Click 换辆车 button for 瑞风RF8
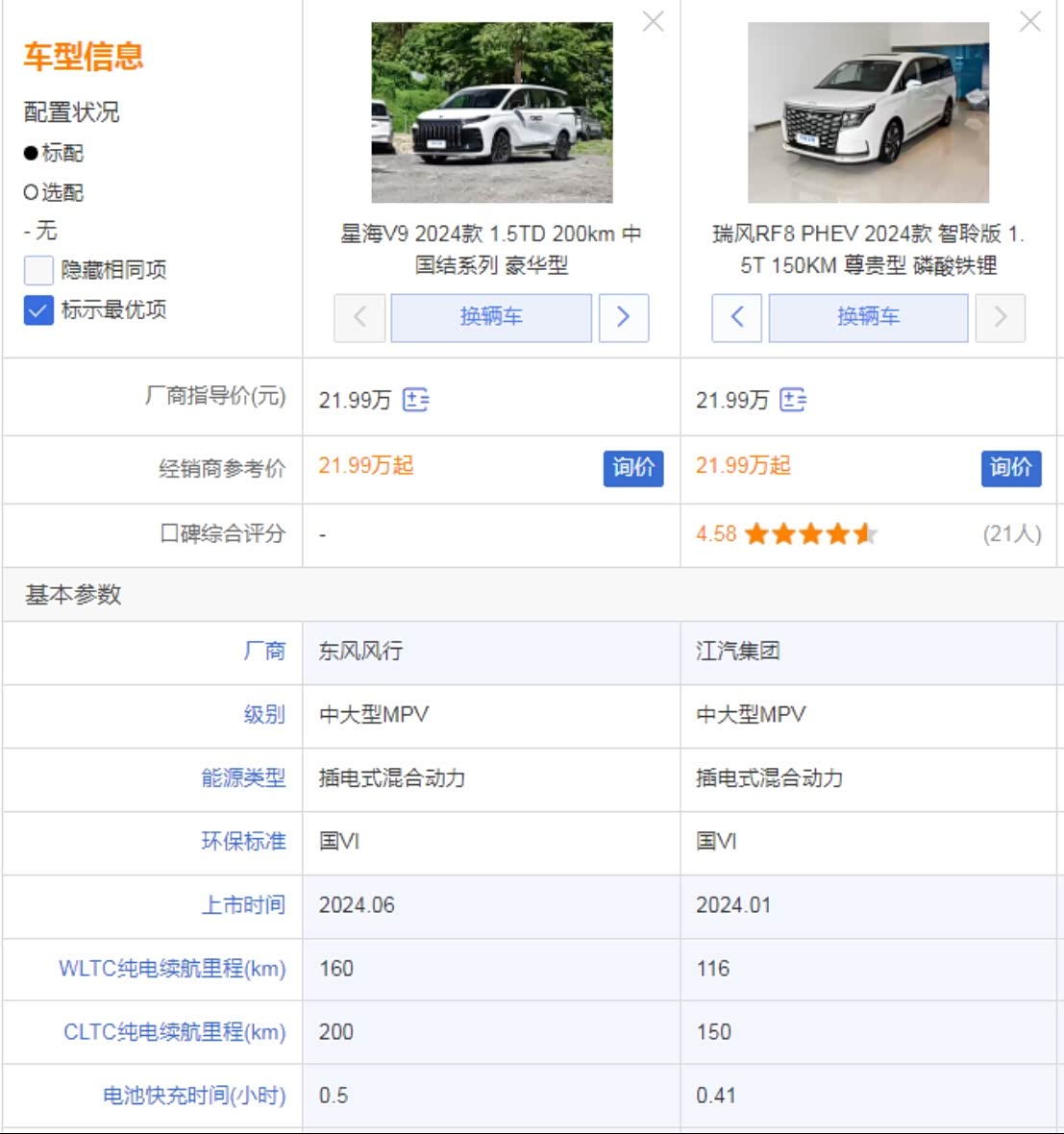 point(868,317)
